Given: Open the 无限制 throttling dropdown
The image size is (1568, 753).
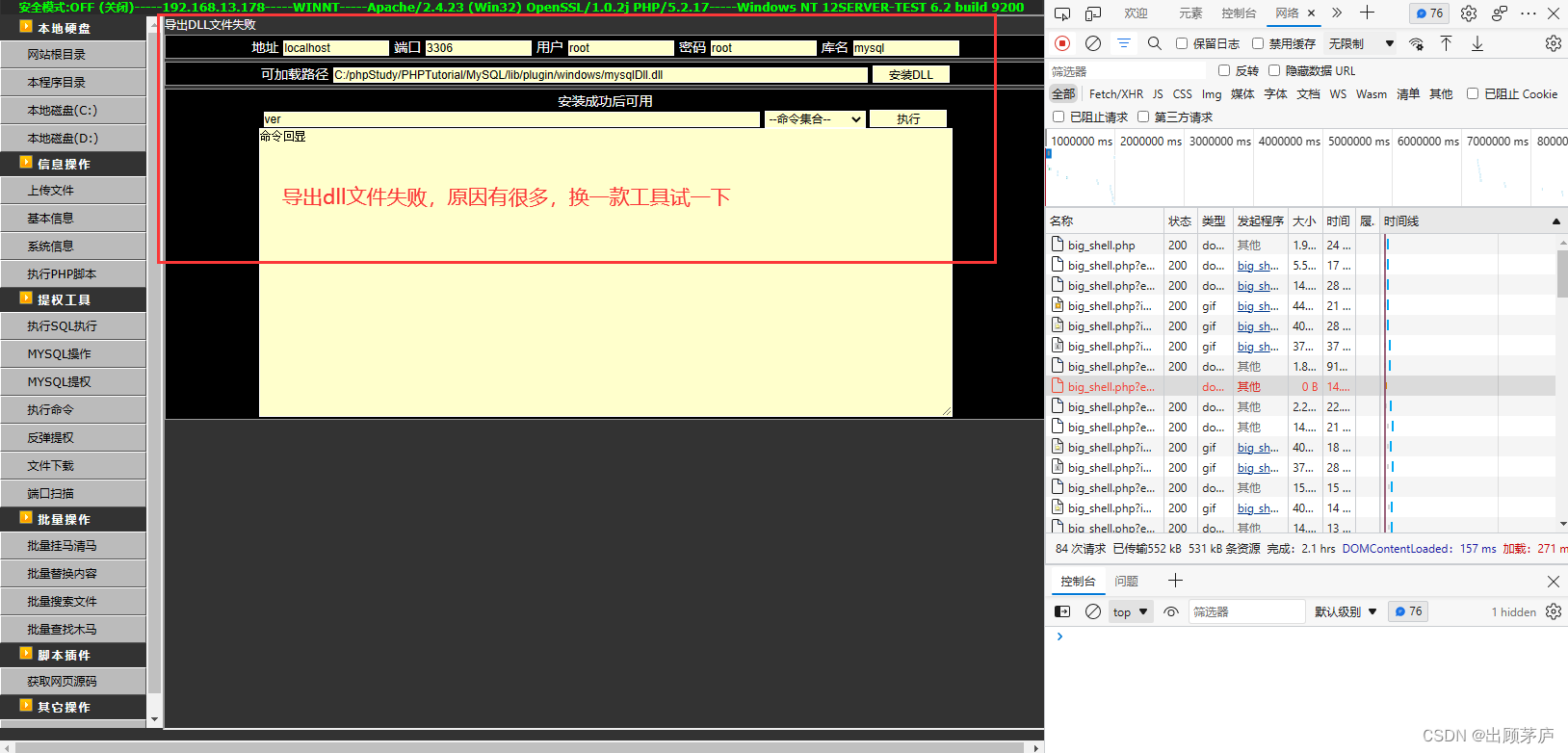Looking at the screenshot, I should click(1361, 43).
